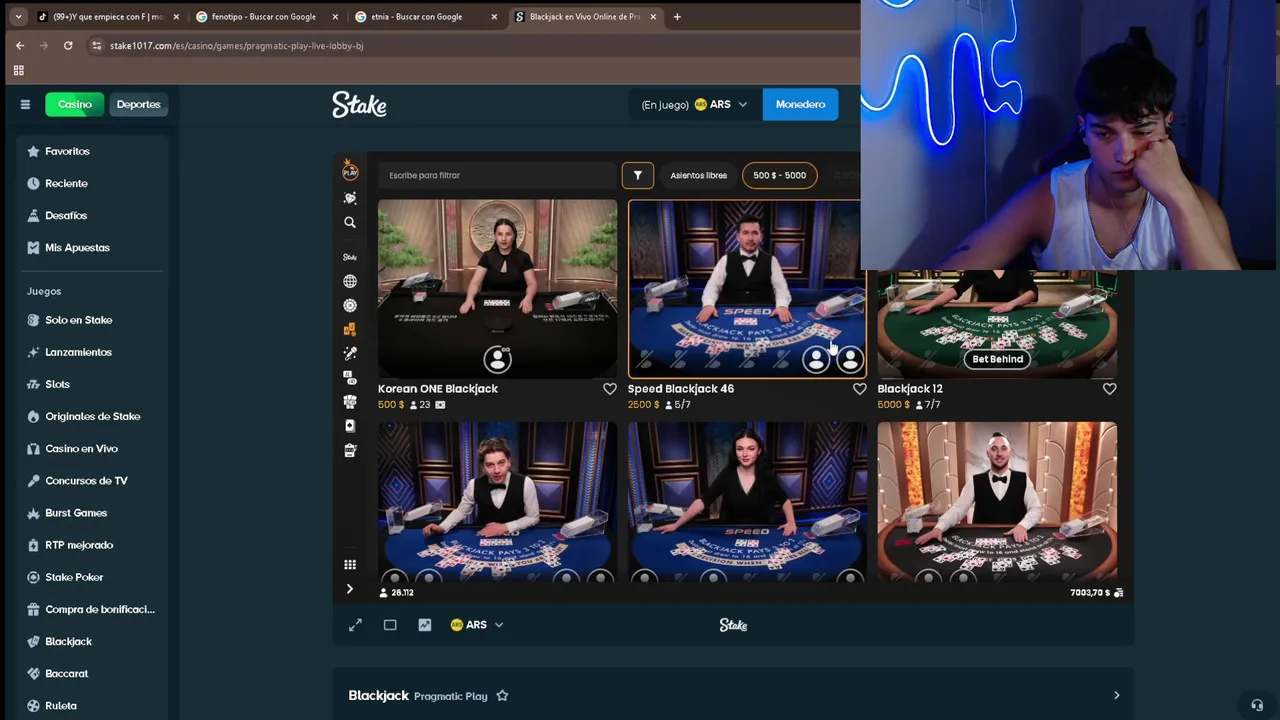Open the live stats chart icon
1280x720 pixels.
click(x=425, y=625)
